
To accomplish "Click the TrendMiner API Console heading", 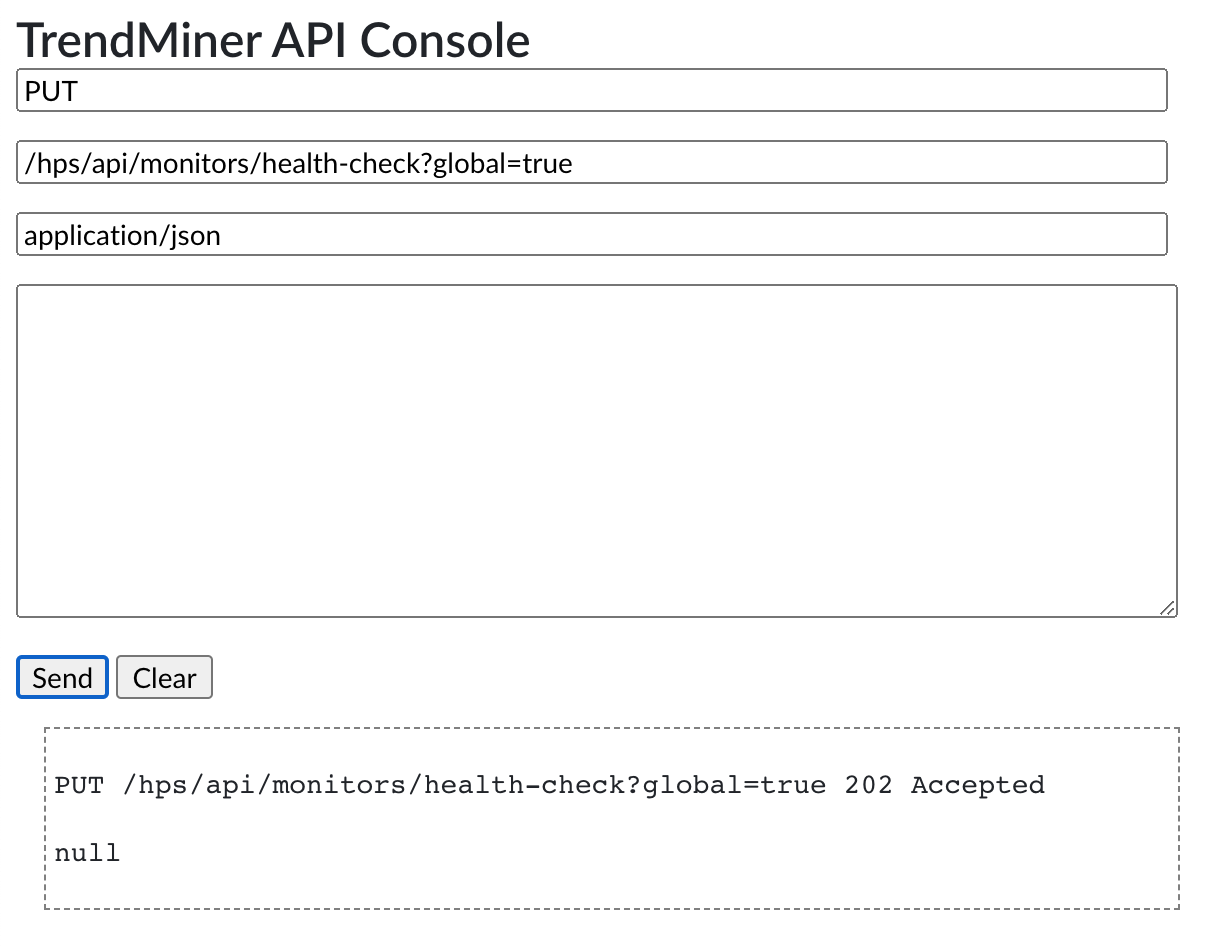I will coord(273,40).
